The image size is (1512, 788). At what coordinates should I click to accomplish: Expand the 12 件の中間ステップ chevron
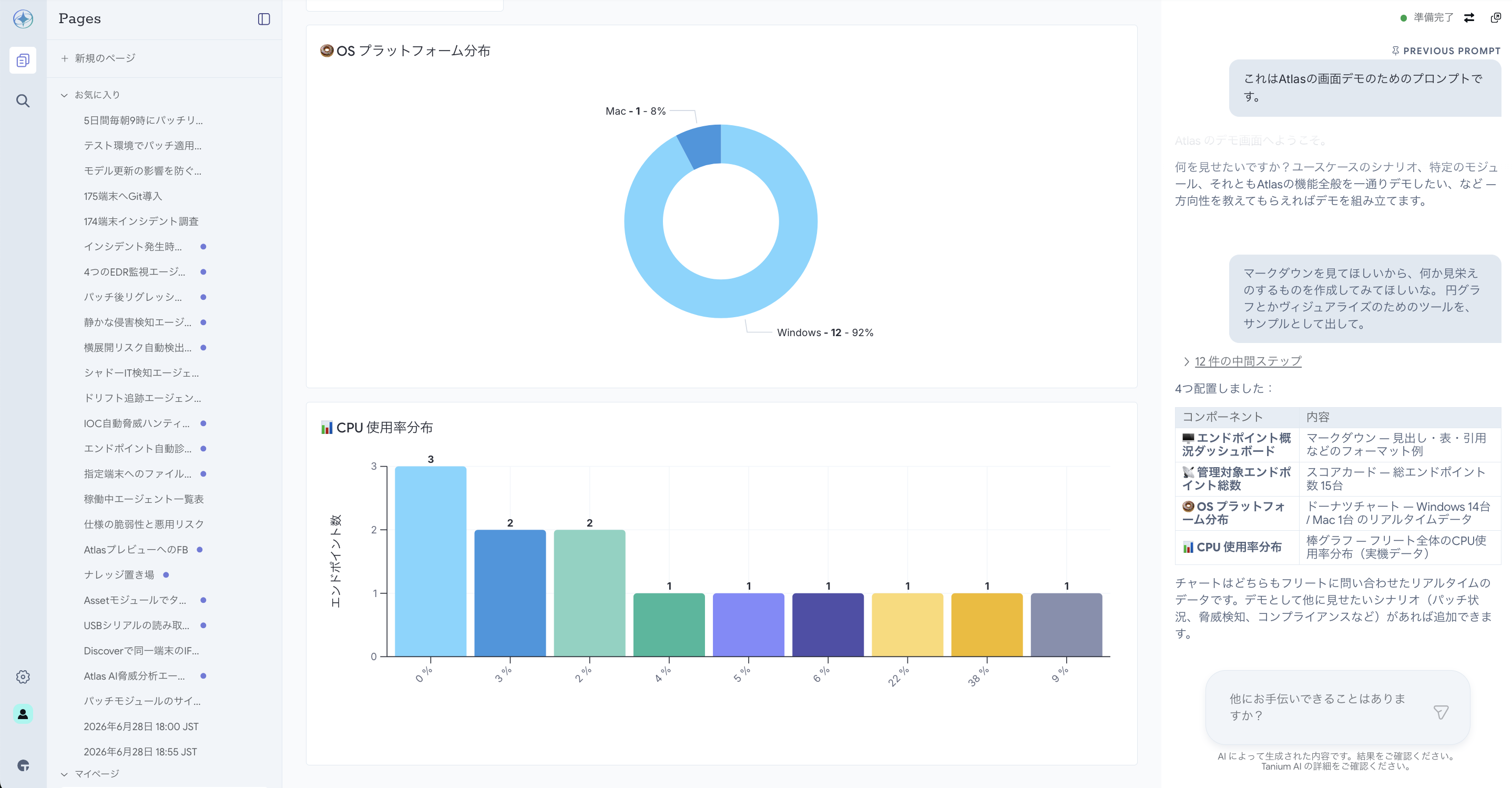point(1186,362)
